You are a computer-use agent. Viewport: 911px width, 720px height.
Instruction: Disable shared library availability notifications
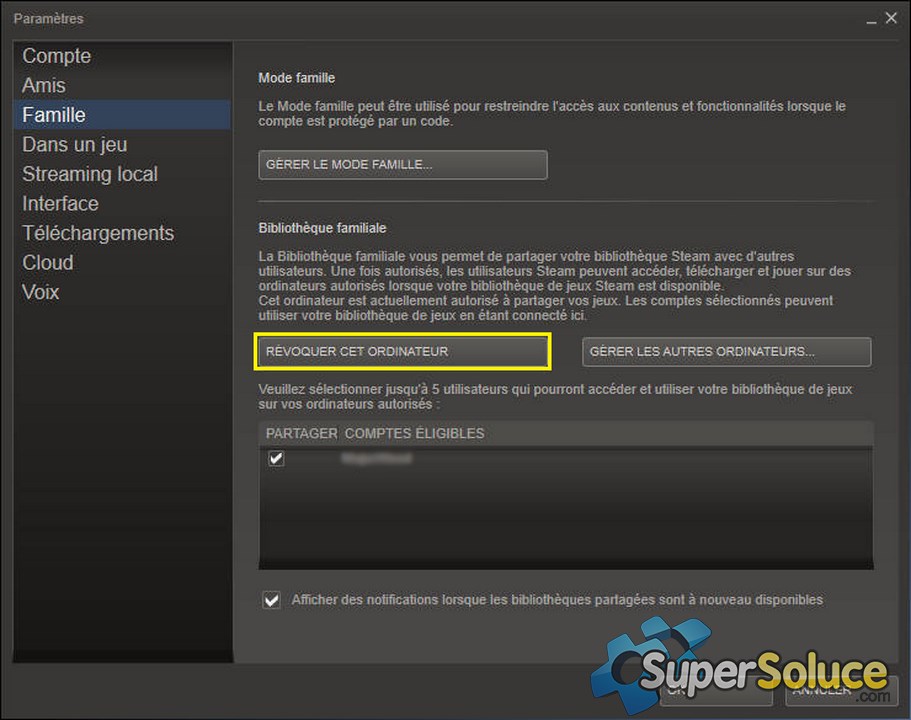271,599
